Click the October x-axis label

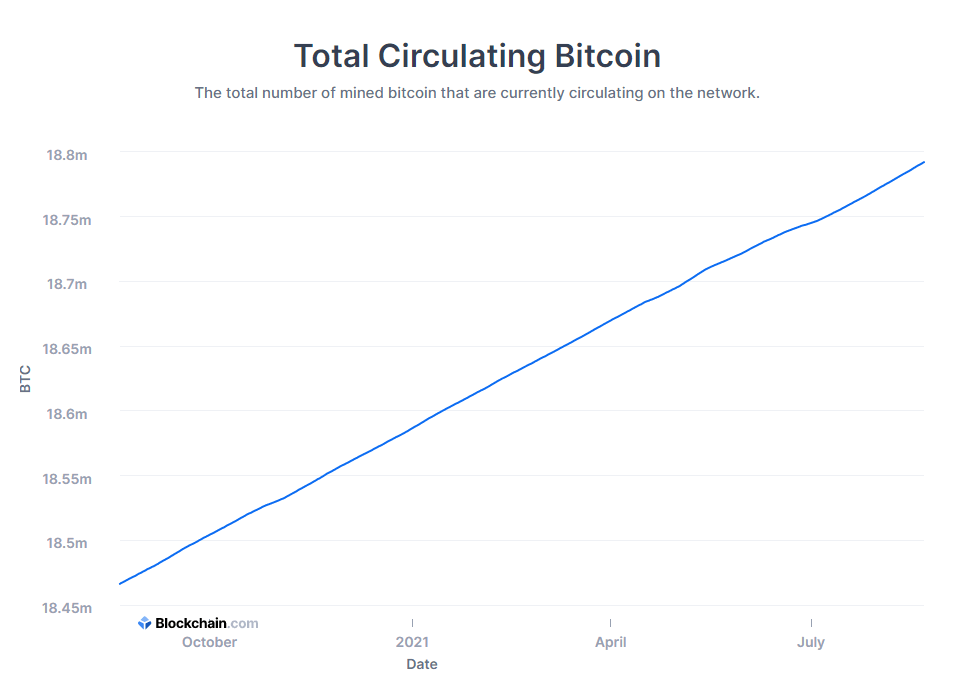[209, 642]
